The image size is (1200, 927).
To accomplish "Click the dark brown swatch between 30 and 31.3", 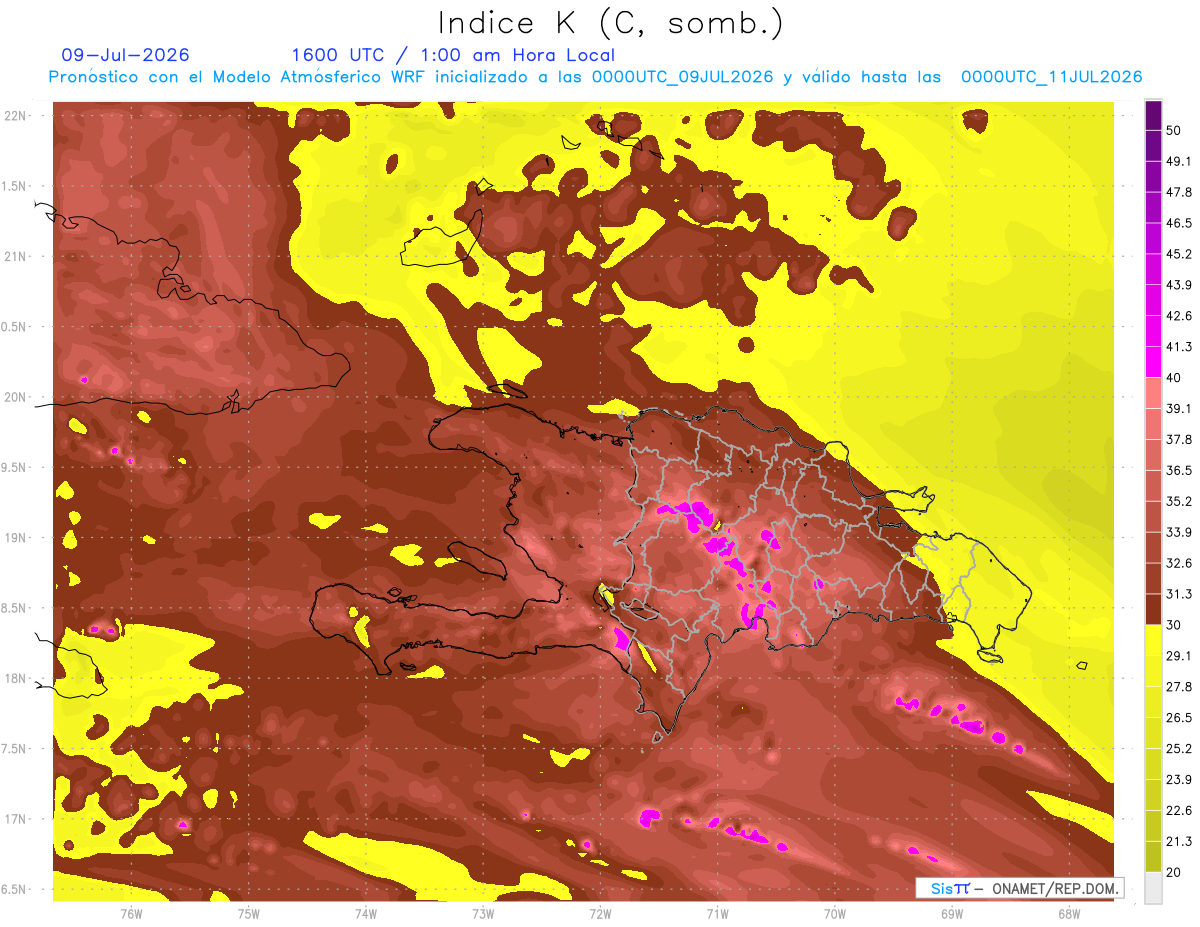I will pyautogui.click(x=1153, y=609).
